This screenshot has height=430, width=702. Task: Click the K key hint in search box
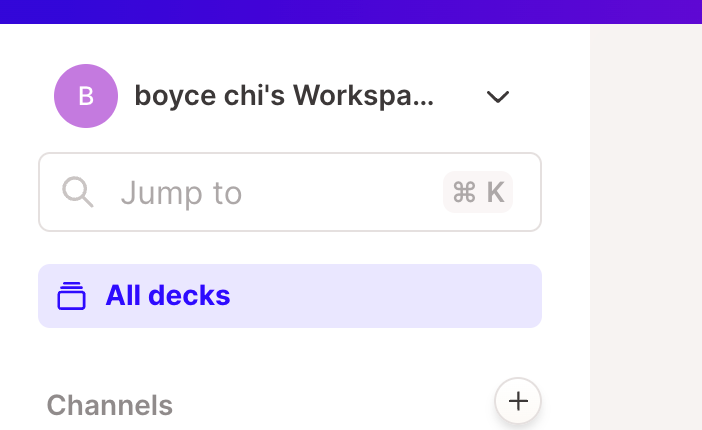point(496,192)
